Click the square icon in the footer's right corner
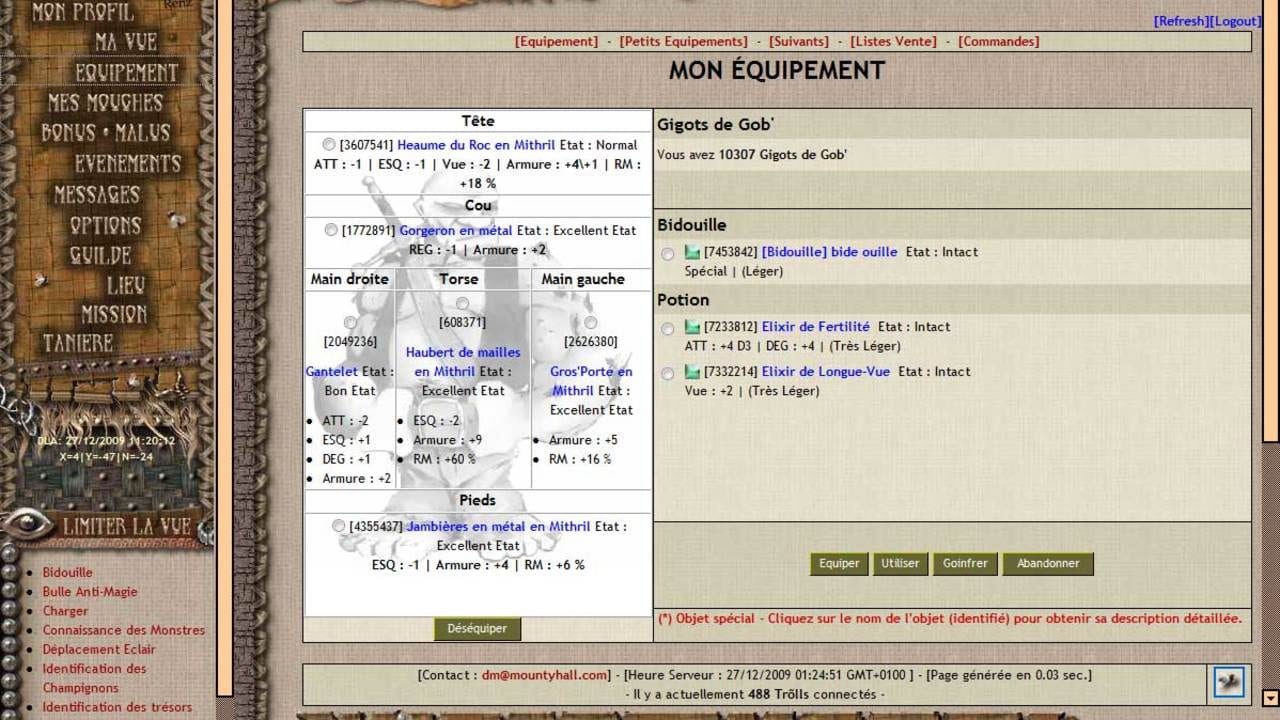1280x720 pixels. (1228, 682)
